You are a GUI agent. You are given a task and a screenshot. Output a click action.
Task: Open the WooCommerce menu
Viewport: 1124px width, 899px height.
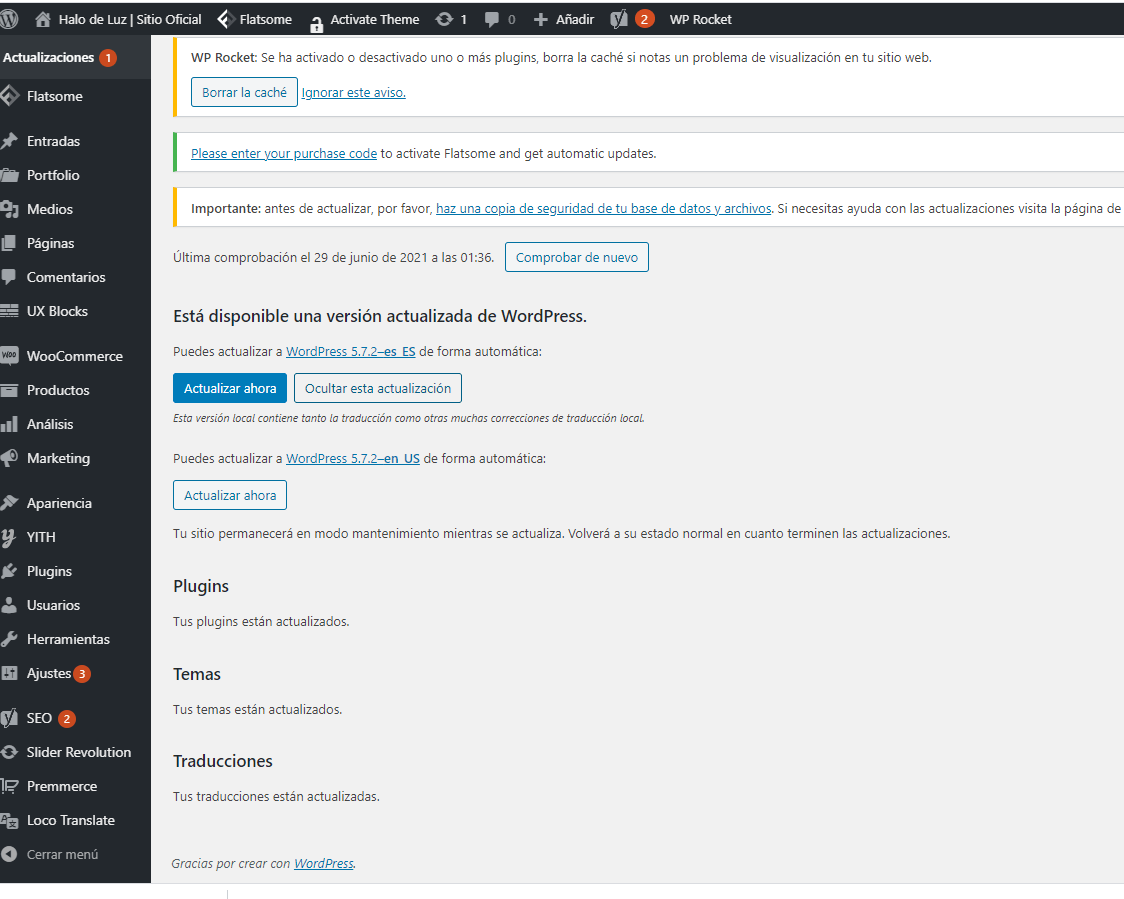pyautogui.click(x=75, y=356)
